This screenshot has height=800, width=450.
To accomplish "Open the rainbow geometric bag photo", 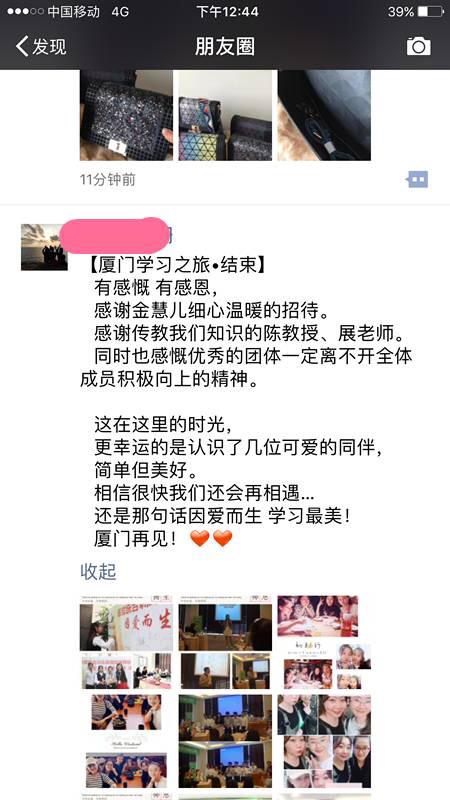I will click(225, 115).
